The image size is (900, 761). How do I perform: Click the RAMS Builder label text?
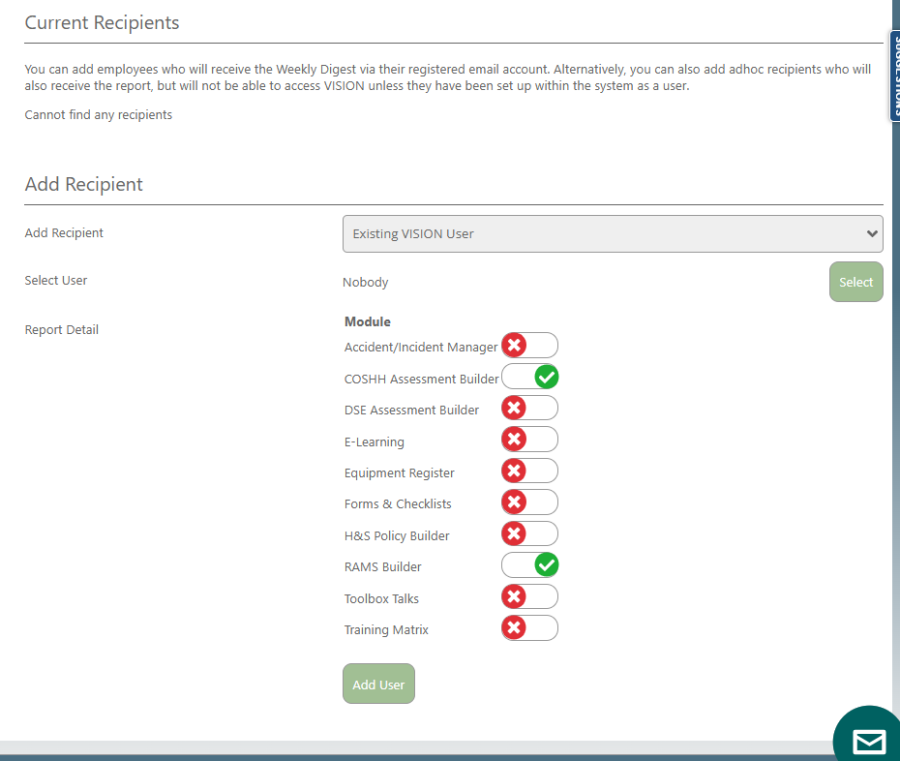point(383,567)
